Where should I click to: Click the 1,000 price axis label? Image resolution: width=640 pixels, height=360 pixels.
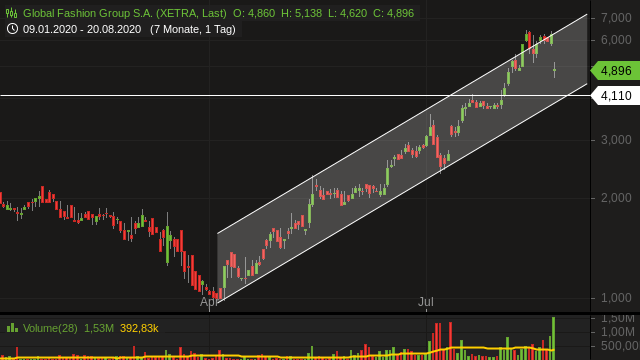tap(616, 298)
